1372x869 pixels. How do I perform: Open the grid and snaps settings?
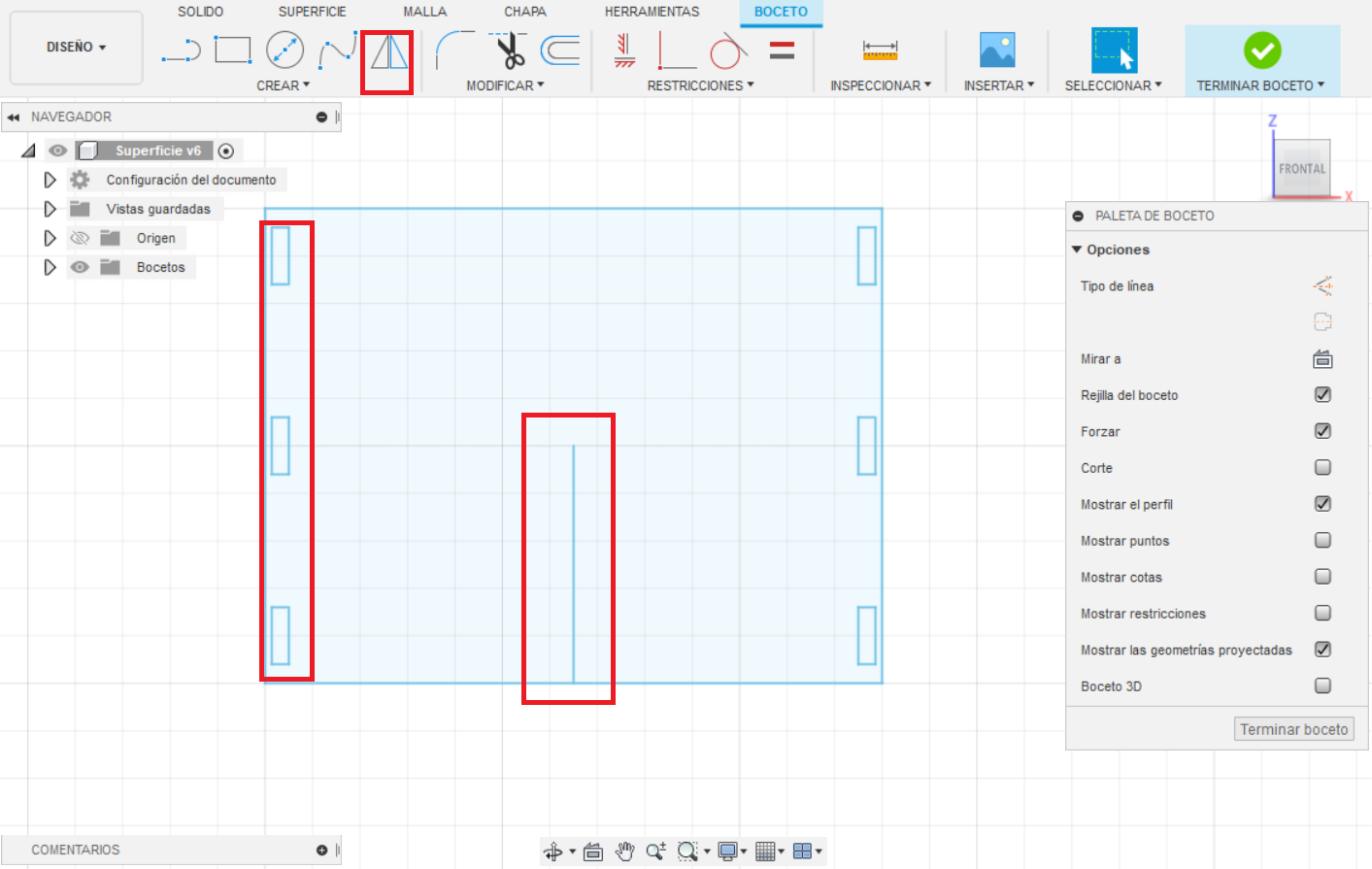click(768, 852)
